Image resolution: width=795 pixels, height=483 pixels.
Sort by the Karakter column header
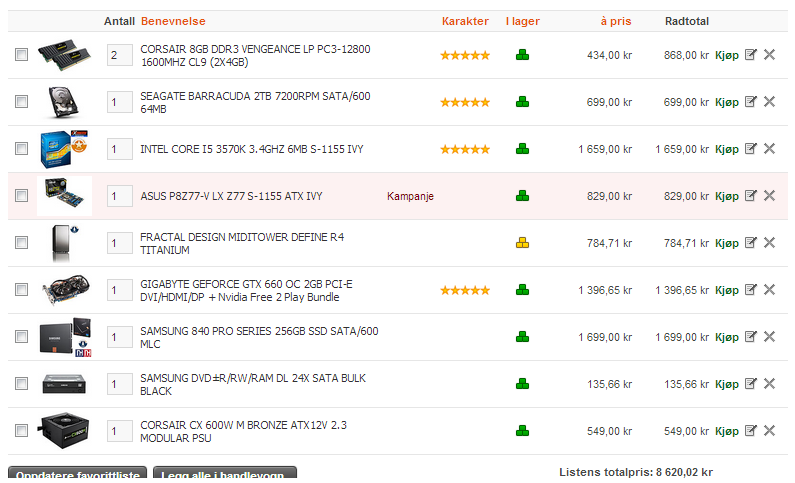tap(465, 21)
